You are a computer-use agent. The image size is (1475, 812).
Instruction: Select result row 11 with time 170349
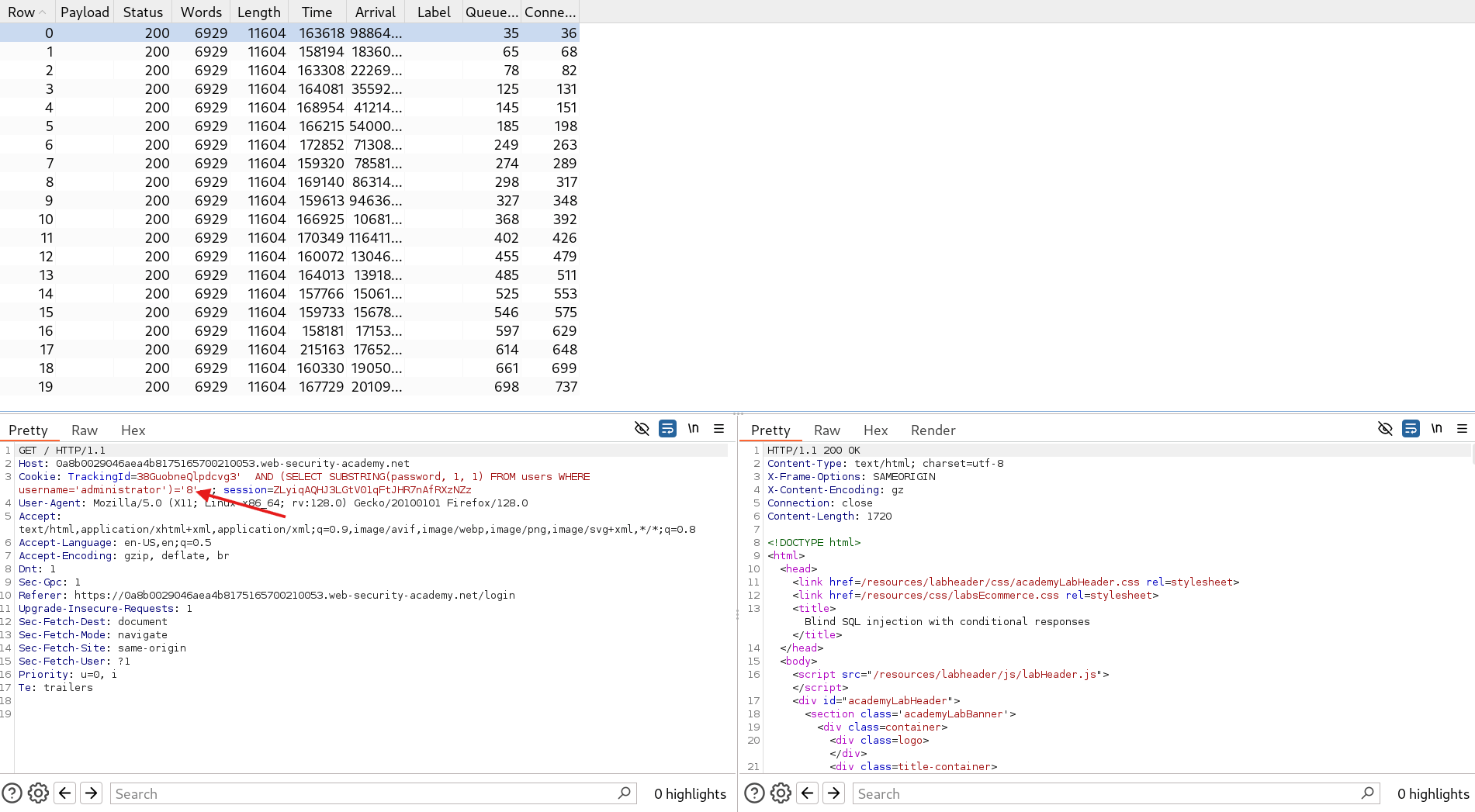tap(289, 237)
